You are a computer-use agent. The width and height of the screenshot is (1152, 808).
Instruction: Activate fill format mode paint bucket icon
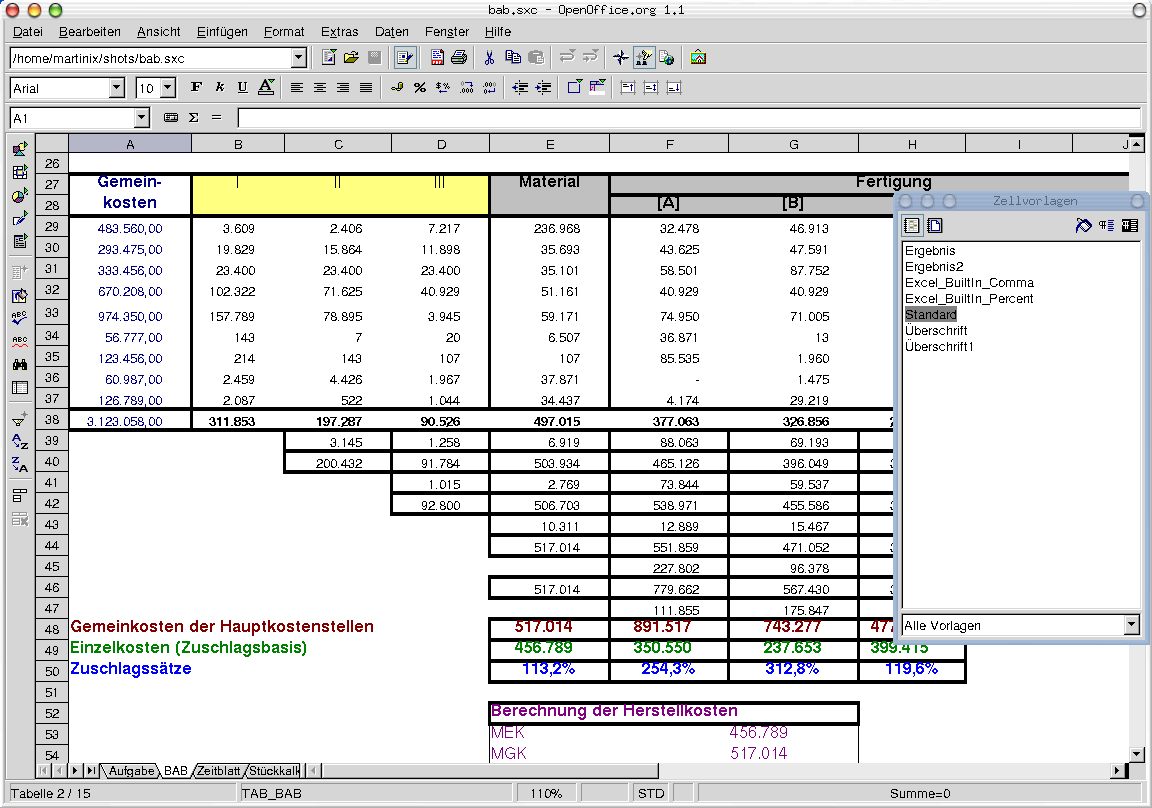pos(1083,226)
